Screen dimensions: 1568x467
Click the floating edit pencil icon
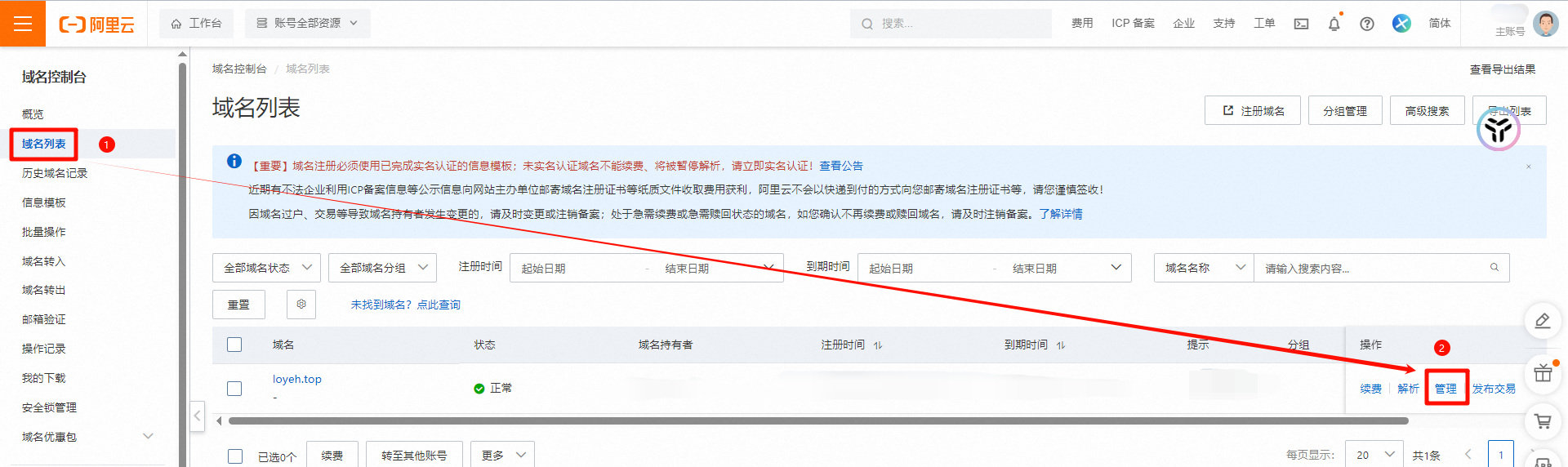point(1543,321)
